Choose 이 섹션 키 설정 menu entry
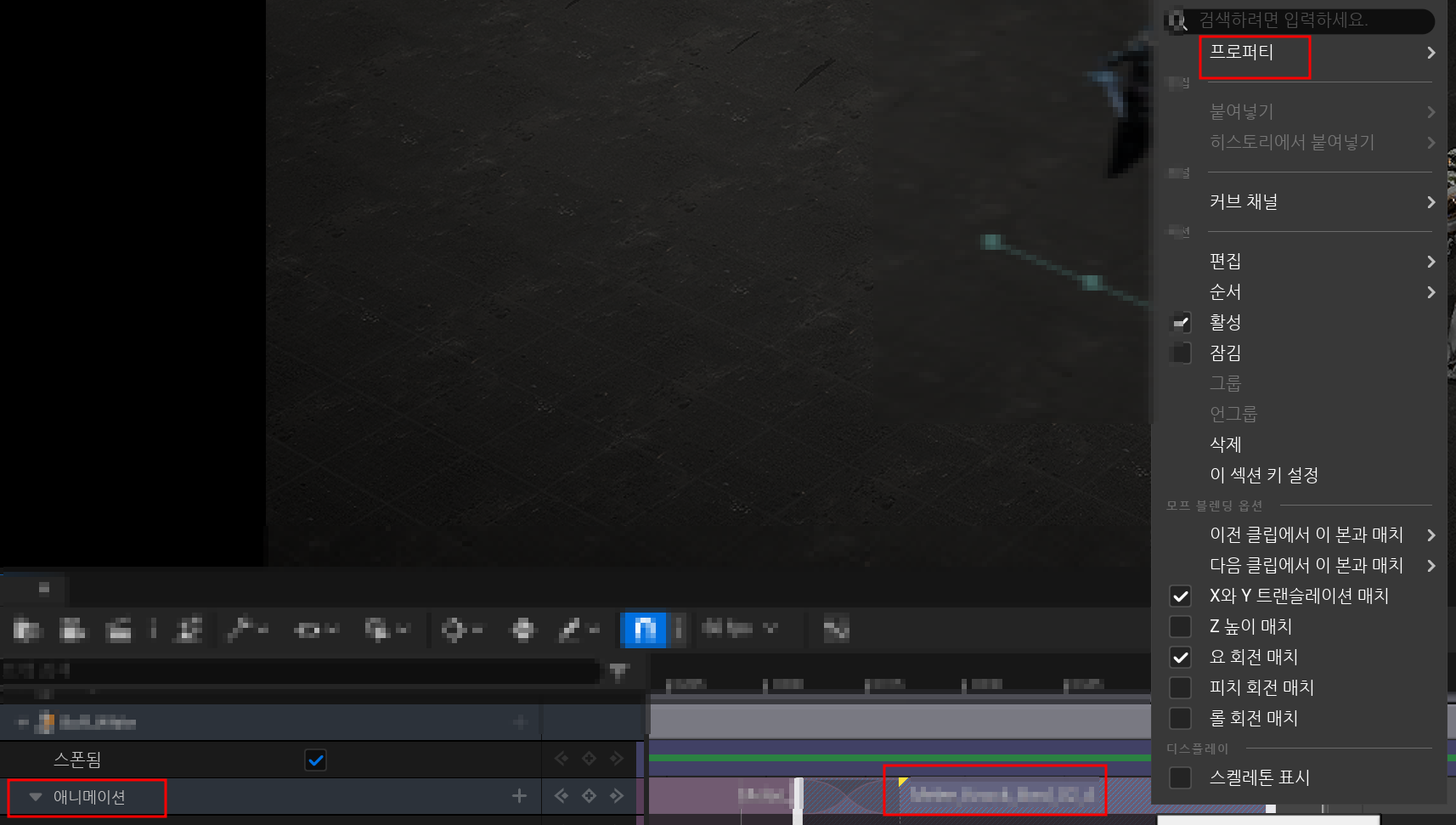 1300,476
